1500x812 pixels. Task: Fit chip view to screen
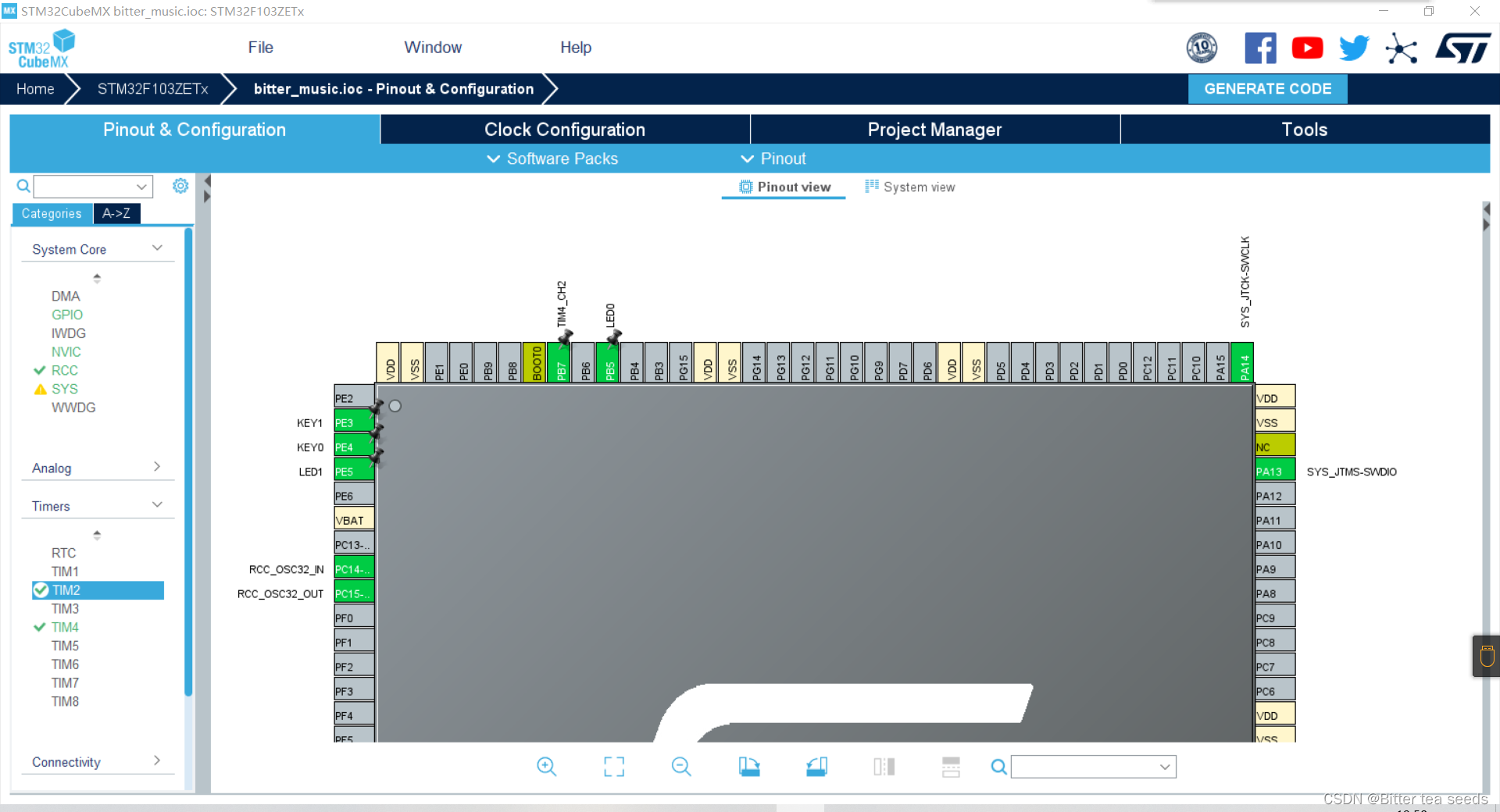tap(614, 767)
